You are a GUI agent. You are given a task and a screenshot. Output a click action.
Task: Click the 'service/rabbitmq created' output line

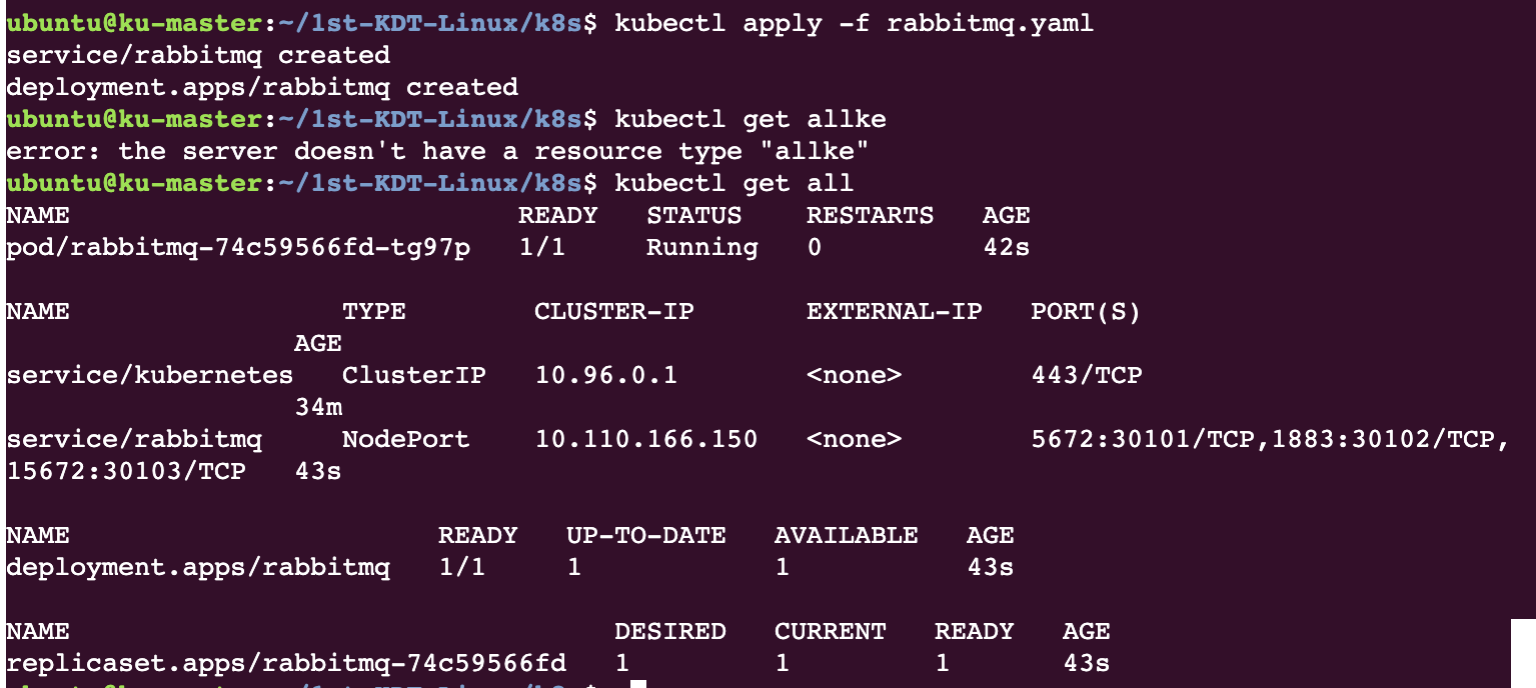coord(198,55)
